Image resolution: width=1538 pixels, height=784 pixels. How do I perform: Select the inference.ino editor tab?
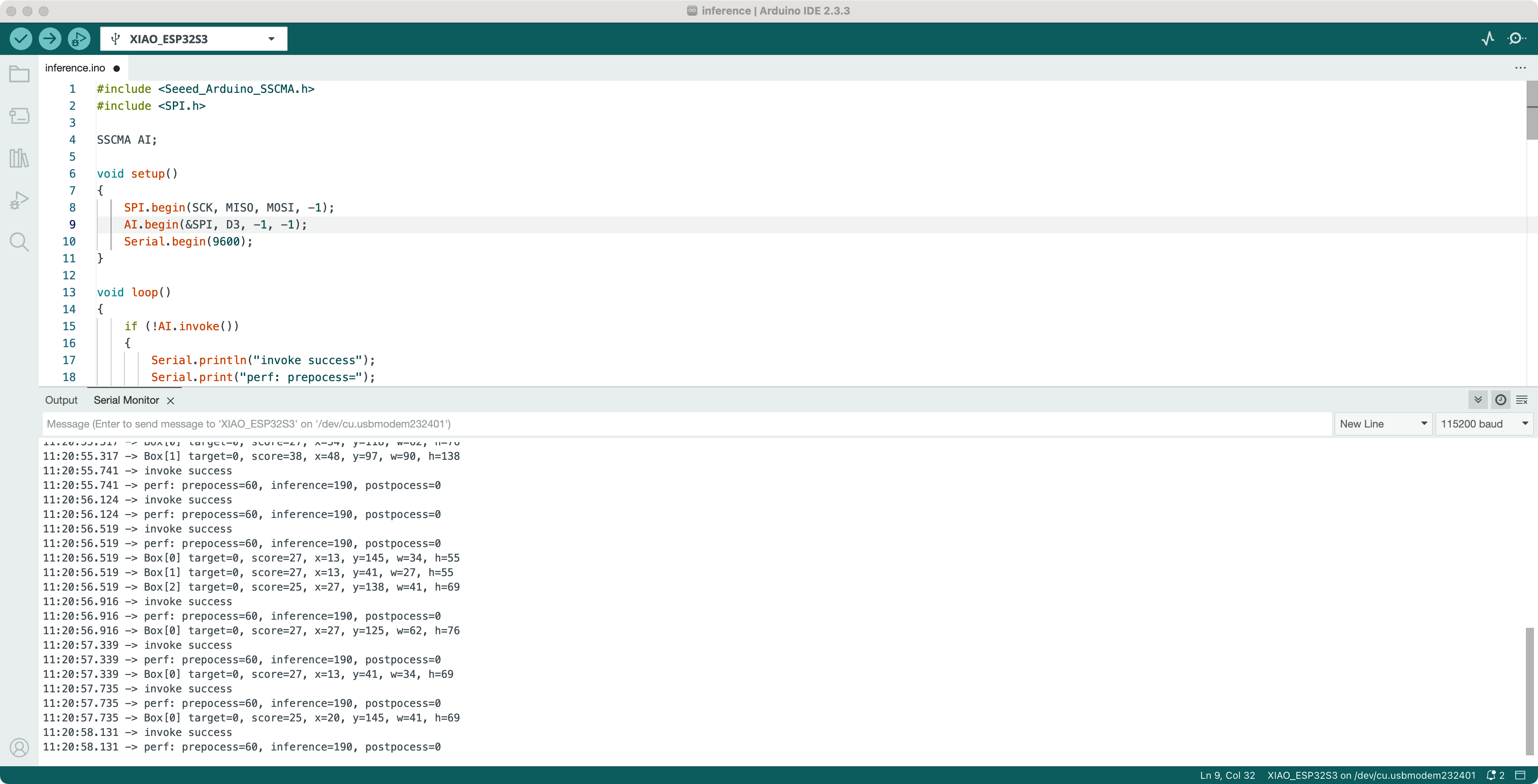coord(82,68)
